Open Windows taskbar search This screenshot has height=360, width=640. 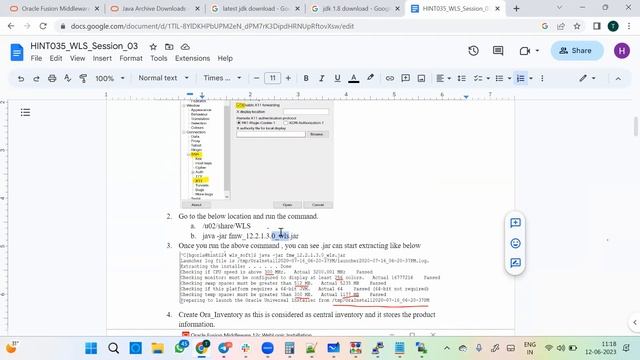pos(113,348)
